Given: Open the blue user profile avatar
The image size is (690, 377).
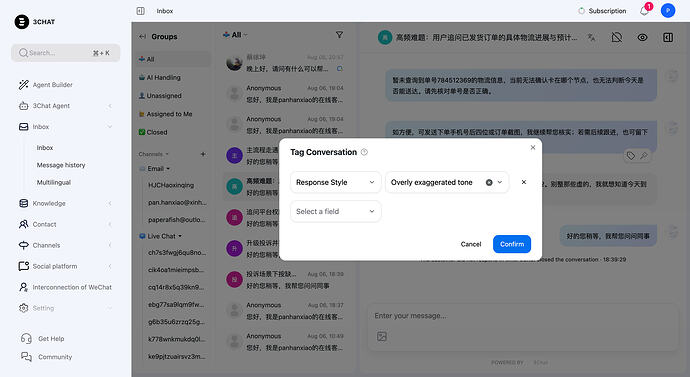Looking at the screenshot, I should pyautogui.click(x=668, y=11).
